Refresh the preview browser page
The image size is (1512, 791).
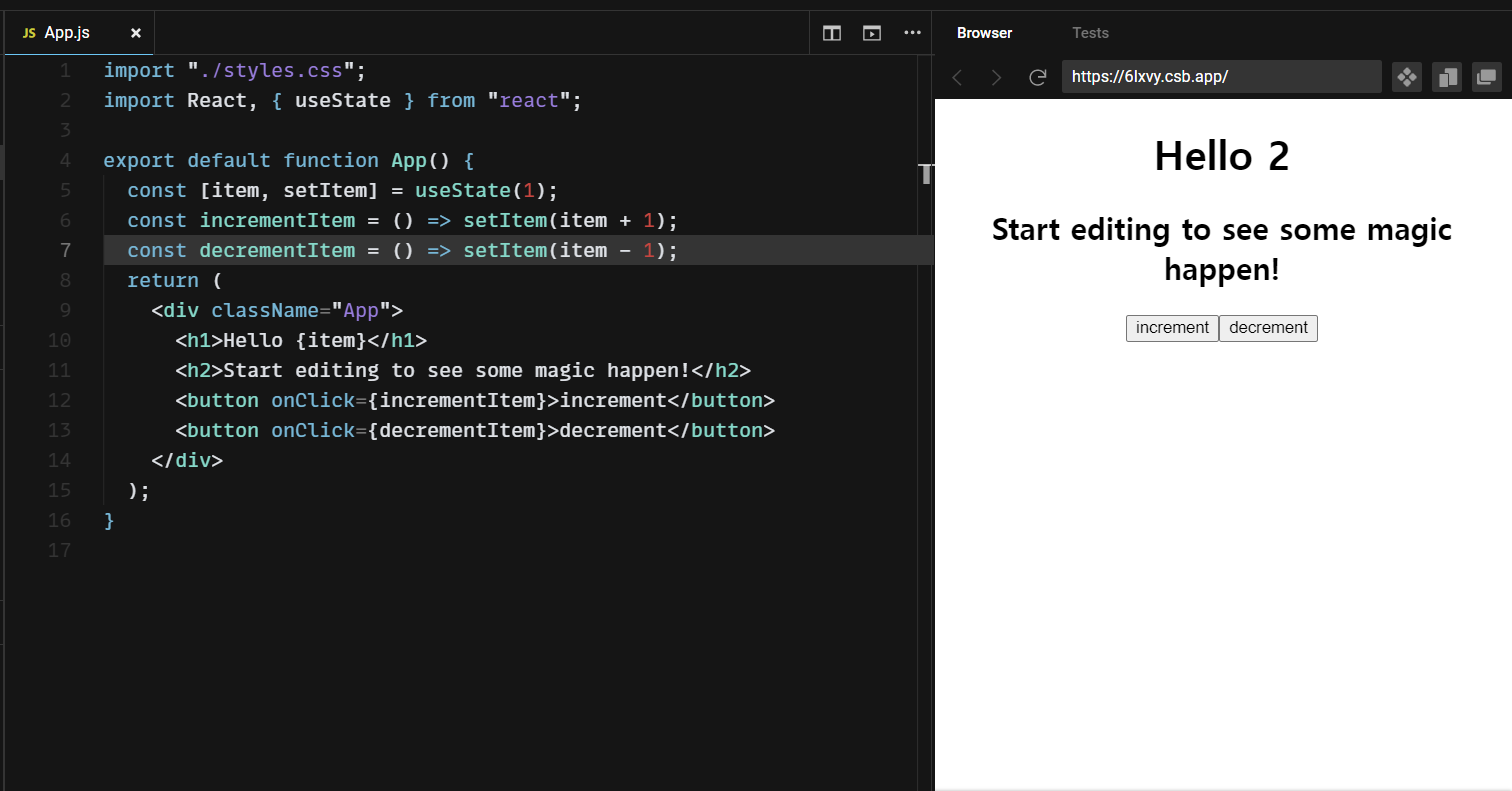(x=1038, y=77)
